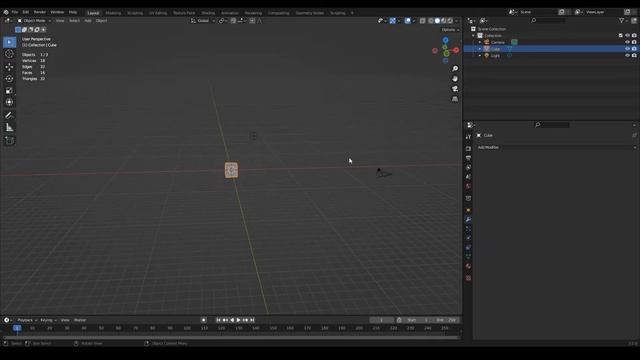Select the Add Cube tool
Screen dimensions: 640x360
tap(9, 141)
